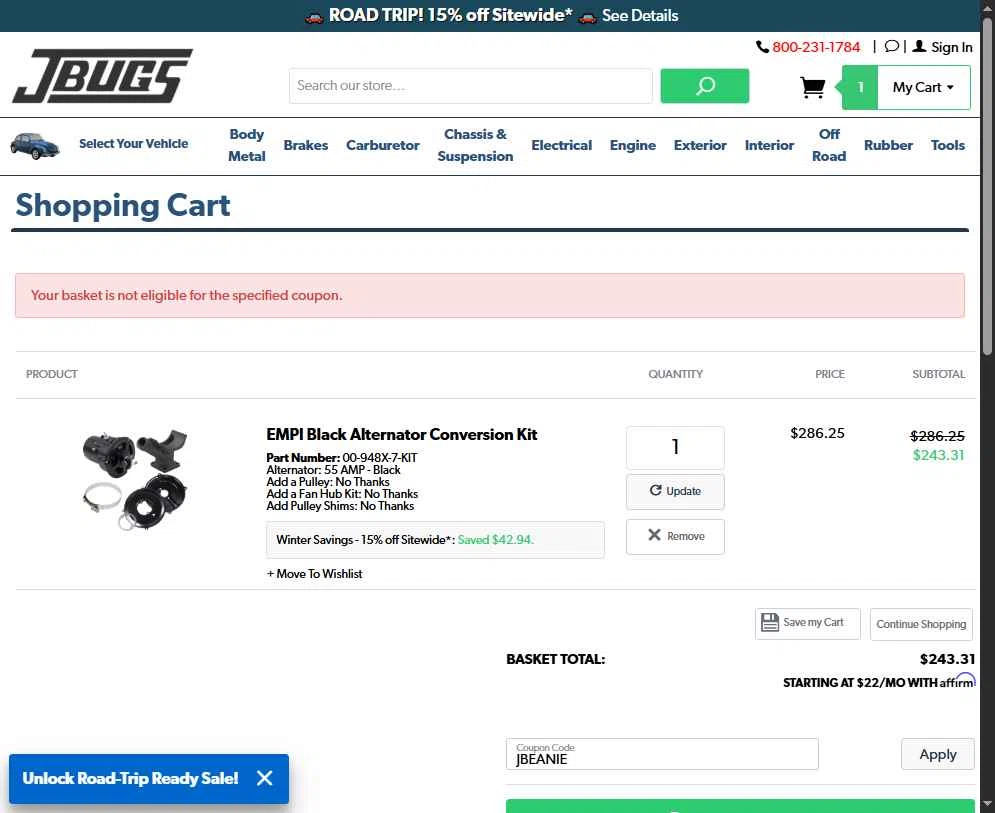Viewport: 995px width, 813px height.
Task: Click the discounted subtotal $243.31 in green
Action: point(938,455)
